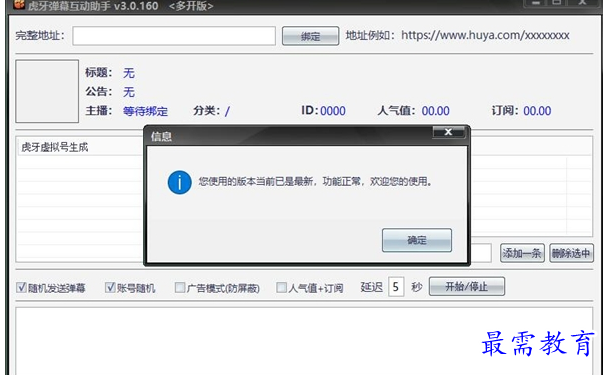The height and width of the screenshot is (375, 603).
Task: Click the 订阅 value 00.00
Action: point(537,111)
